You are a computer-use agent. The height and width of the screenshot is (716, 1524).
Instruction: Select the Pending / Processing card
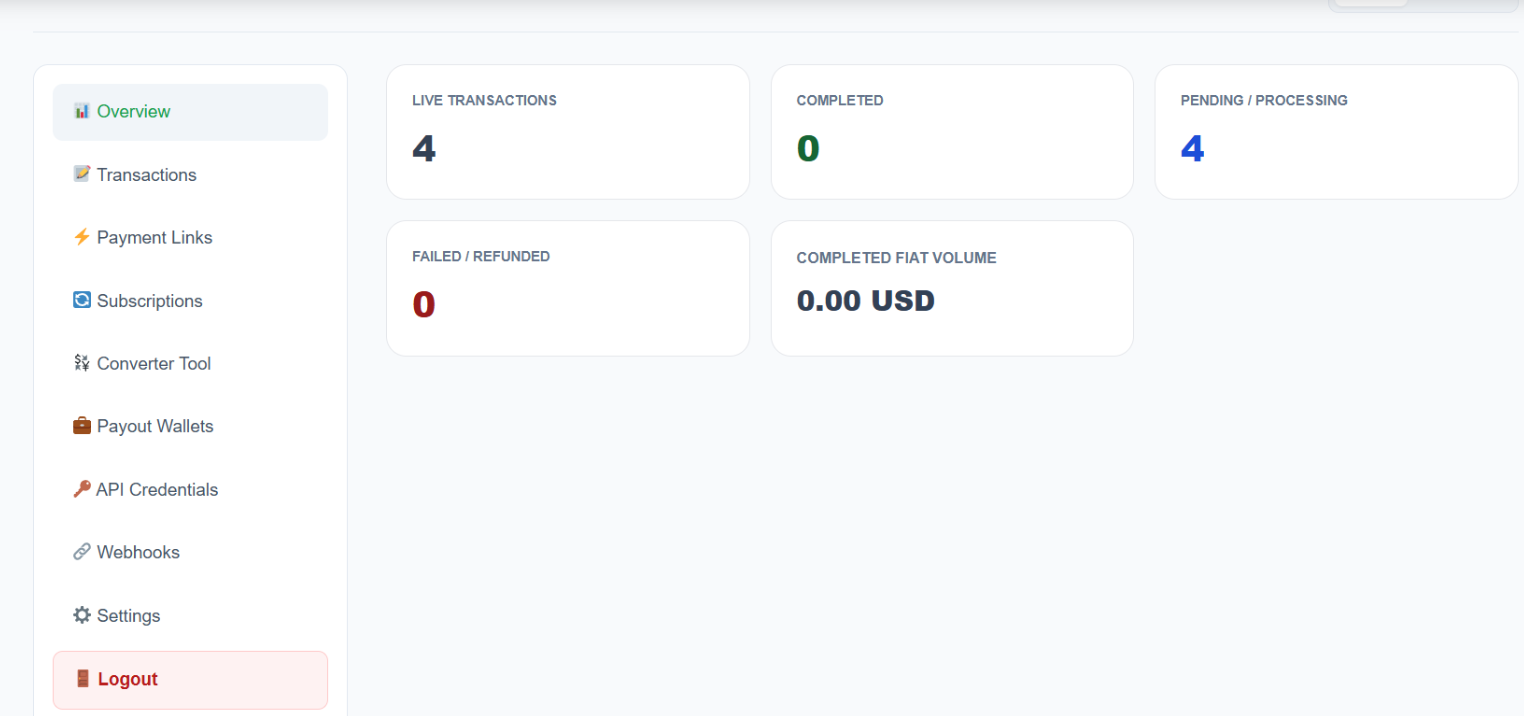[x=1336, y=132]
